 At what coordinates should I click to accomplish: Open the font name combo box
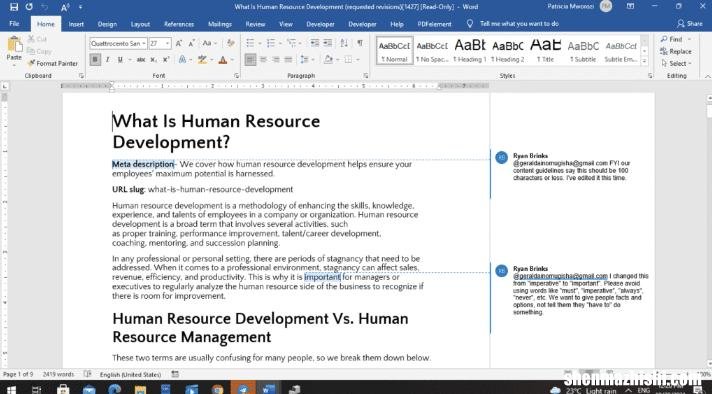click(x=118, y=43)
